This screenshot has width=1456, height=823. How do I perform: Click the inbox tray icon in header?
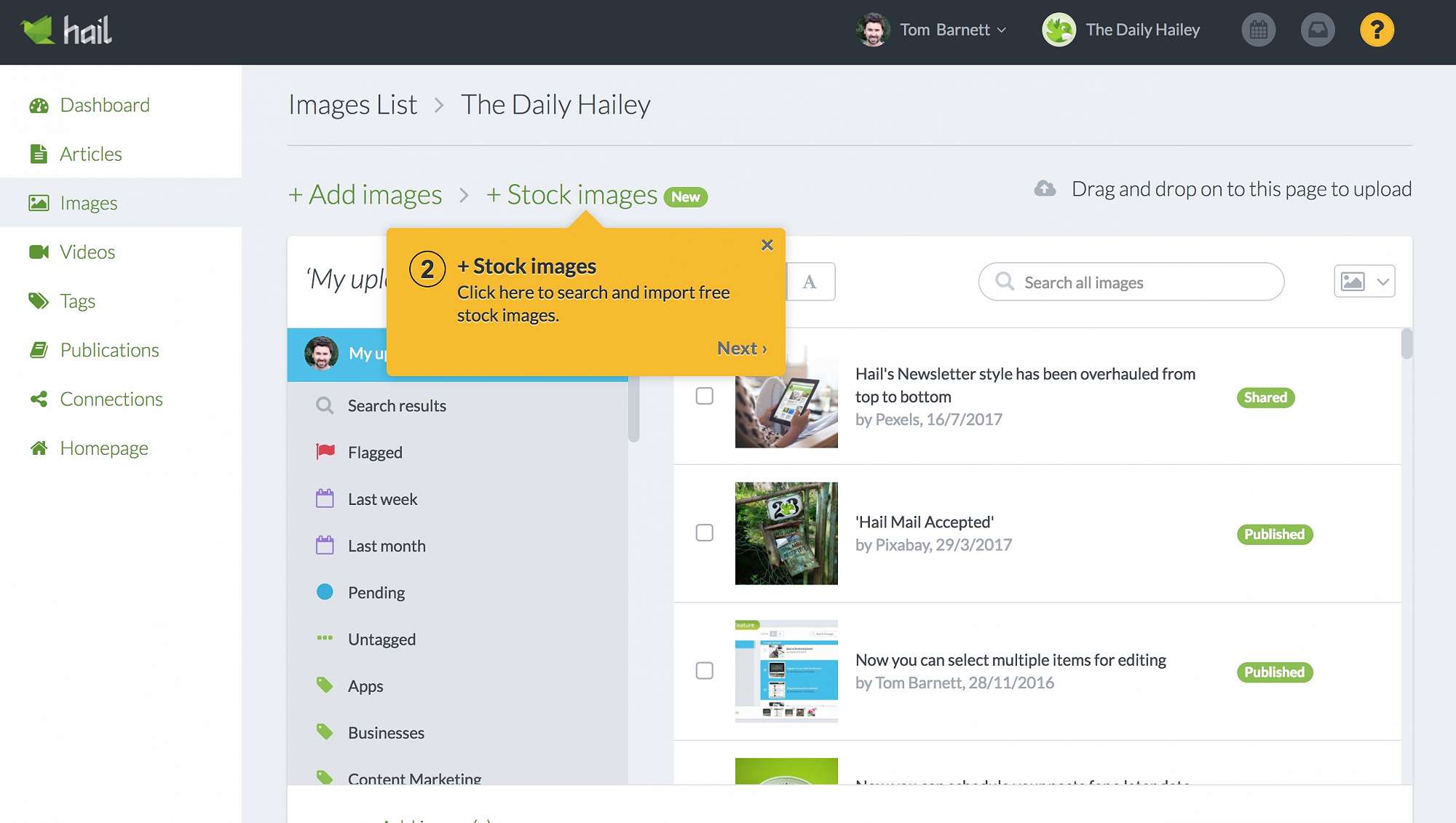coord(1317,30)
